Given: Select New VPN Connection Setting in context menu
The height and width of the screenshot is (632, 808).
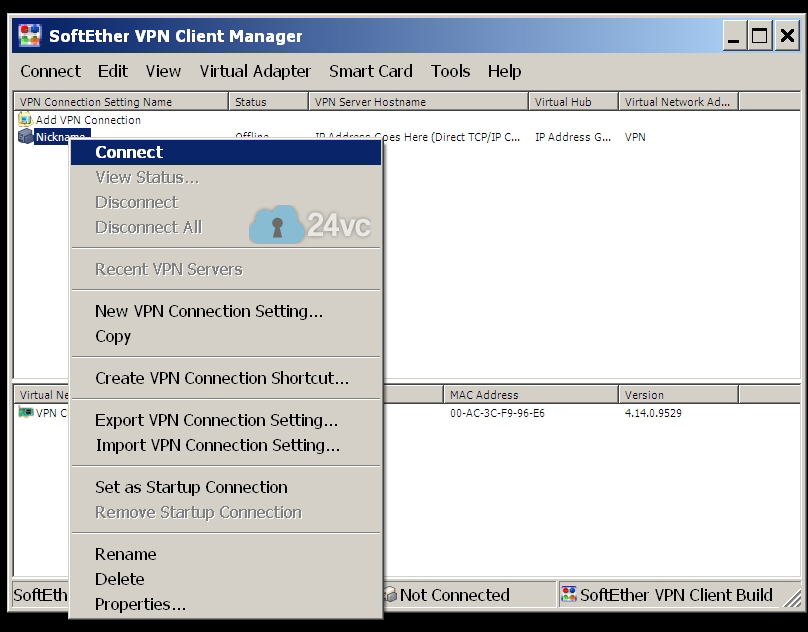Looking at the screenshot, I should tap(226, 311).
